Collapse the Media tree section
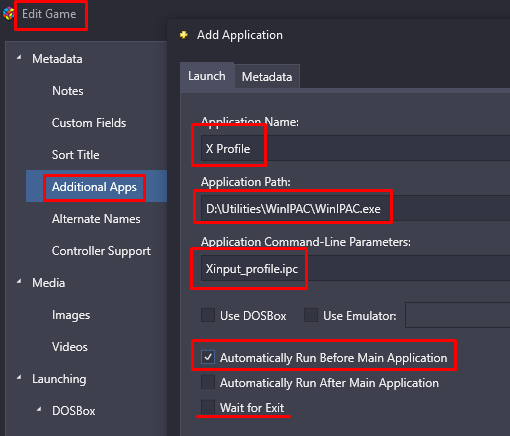 (x=19, y=282)
